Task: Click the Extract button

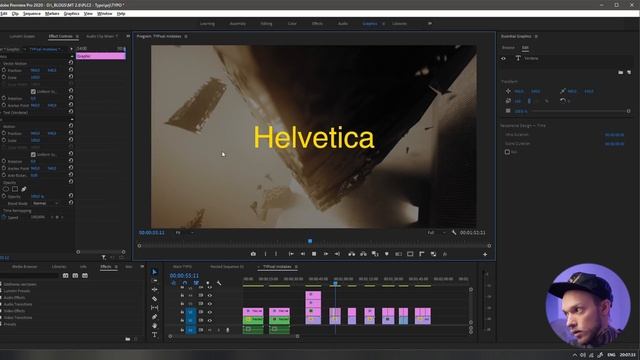Action: [x=363, y=254]
